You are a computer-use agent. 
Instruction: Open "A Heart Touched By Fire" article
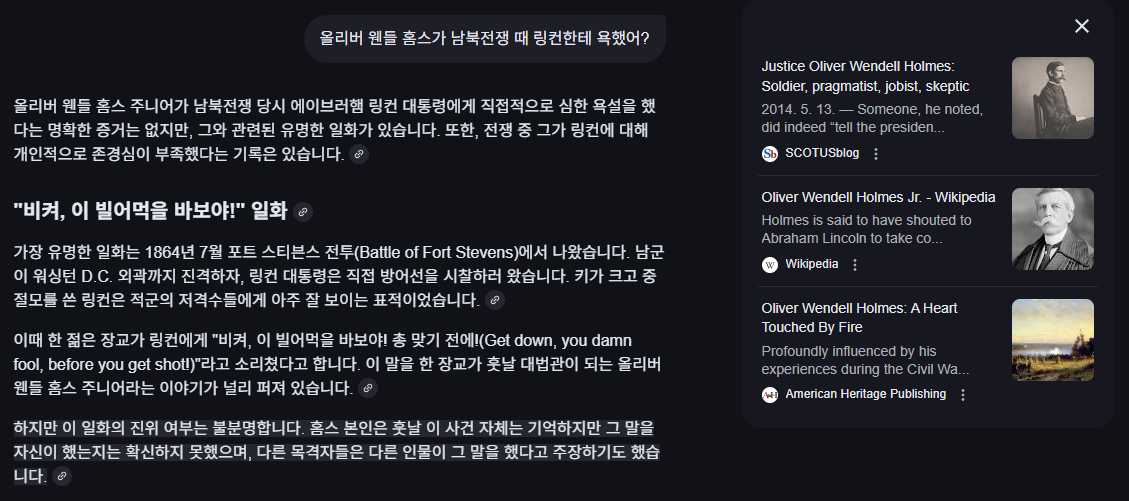[859, 318]
